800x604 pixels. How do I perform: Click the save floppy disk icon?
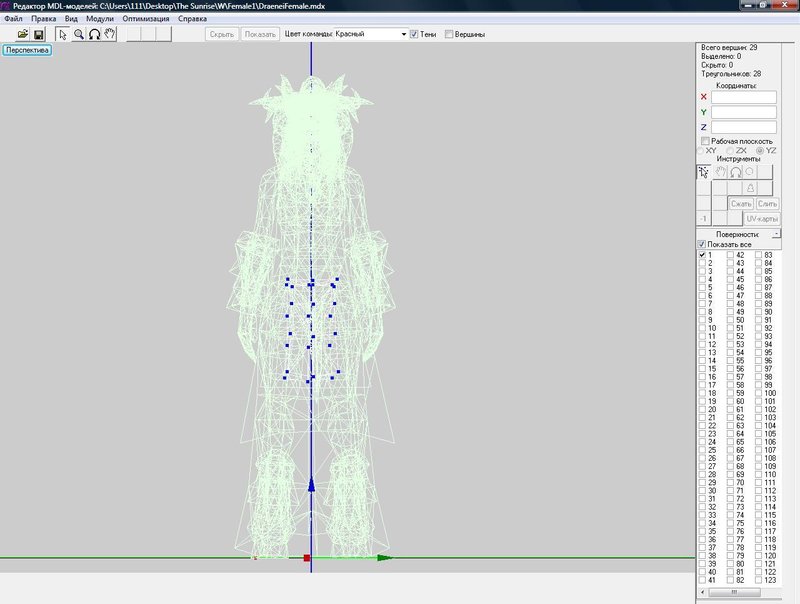39,34
